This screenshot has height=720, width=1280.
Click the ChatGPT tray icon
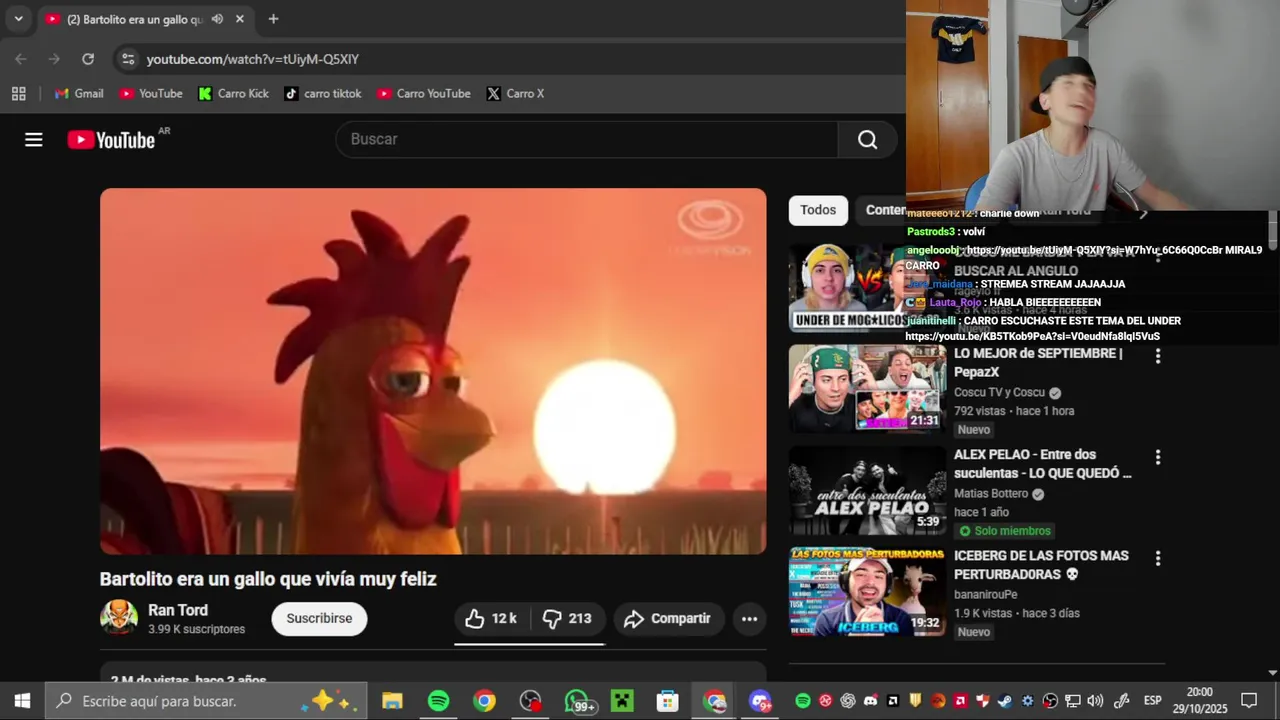coord(848,701)
